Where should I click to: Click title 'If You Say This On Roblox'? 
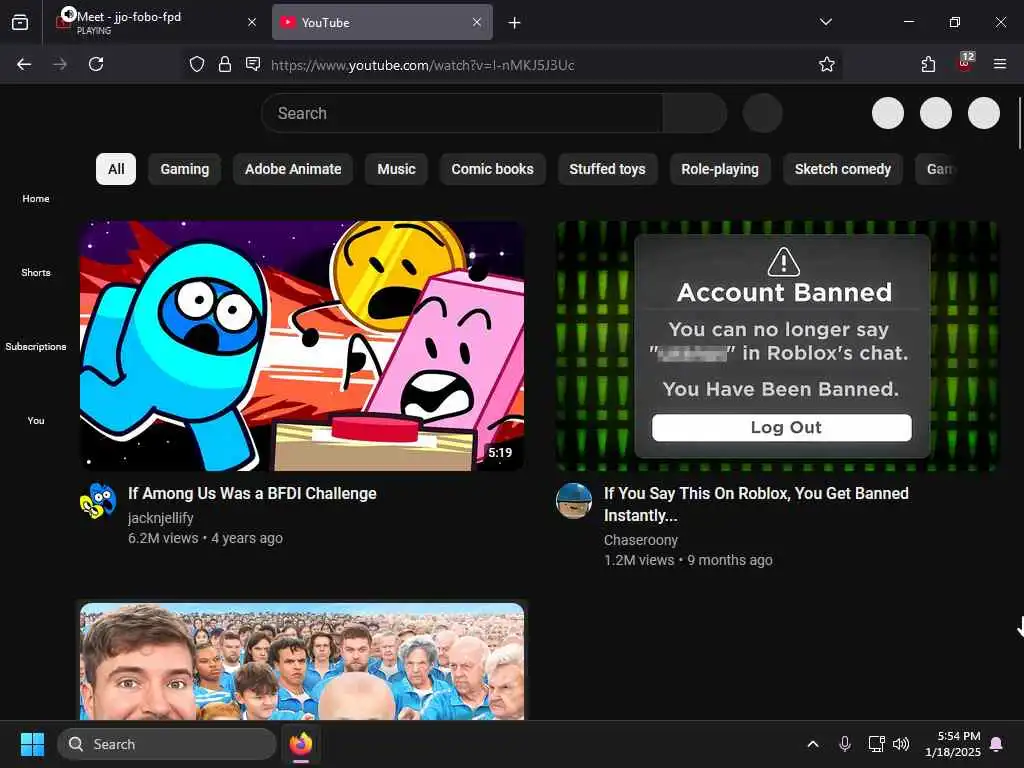756,504
